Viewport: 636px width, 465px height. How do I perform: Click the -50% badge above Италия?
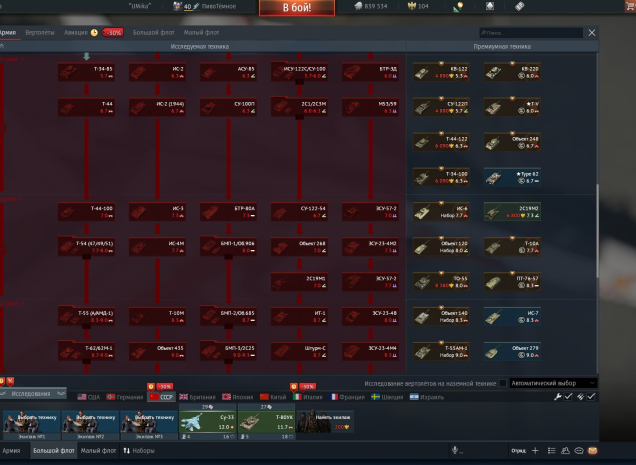[307, 387]
